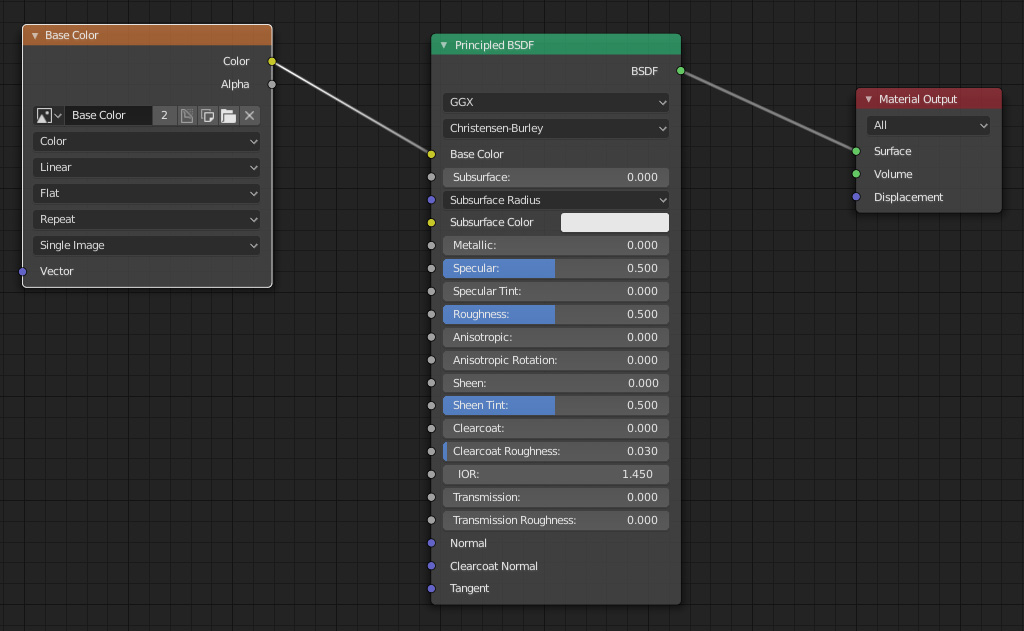Click the Alpha output socket

coord(272,84)
